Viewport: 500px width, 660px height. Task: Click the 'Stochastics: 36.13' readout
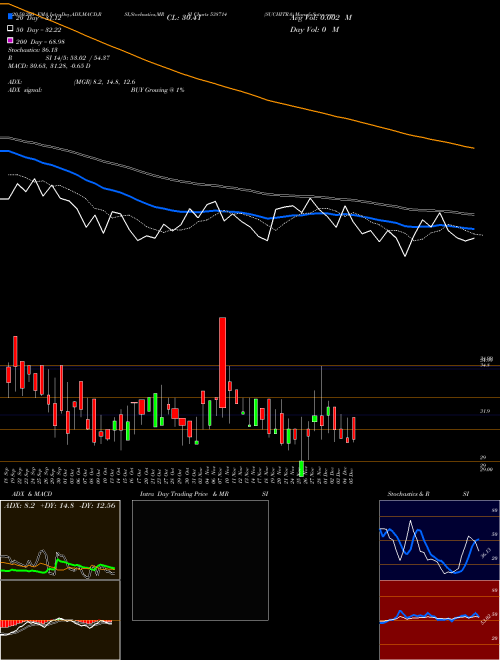click(33, 50)
